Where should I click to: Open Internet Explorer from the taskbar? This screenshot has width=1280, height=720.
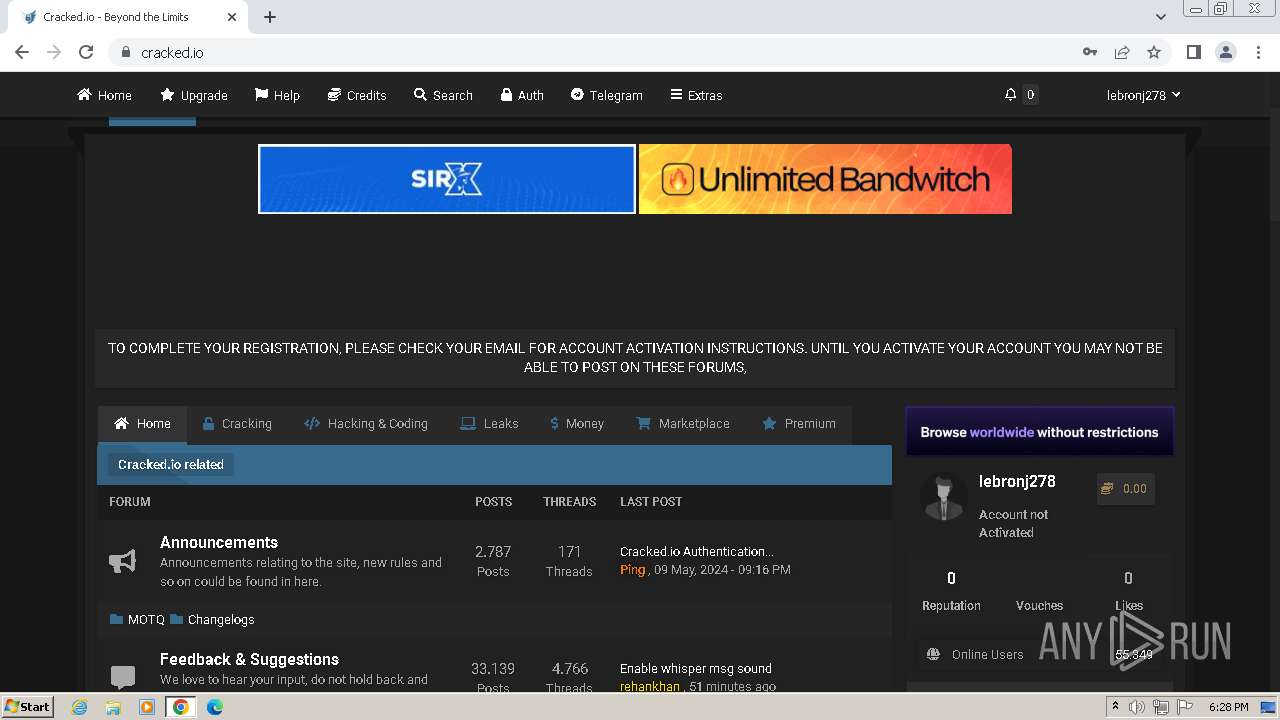[x=79, y=707]
